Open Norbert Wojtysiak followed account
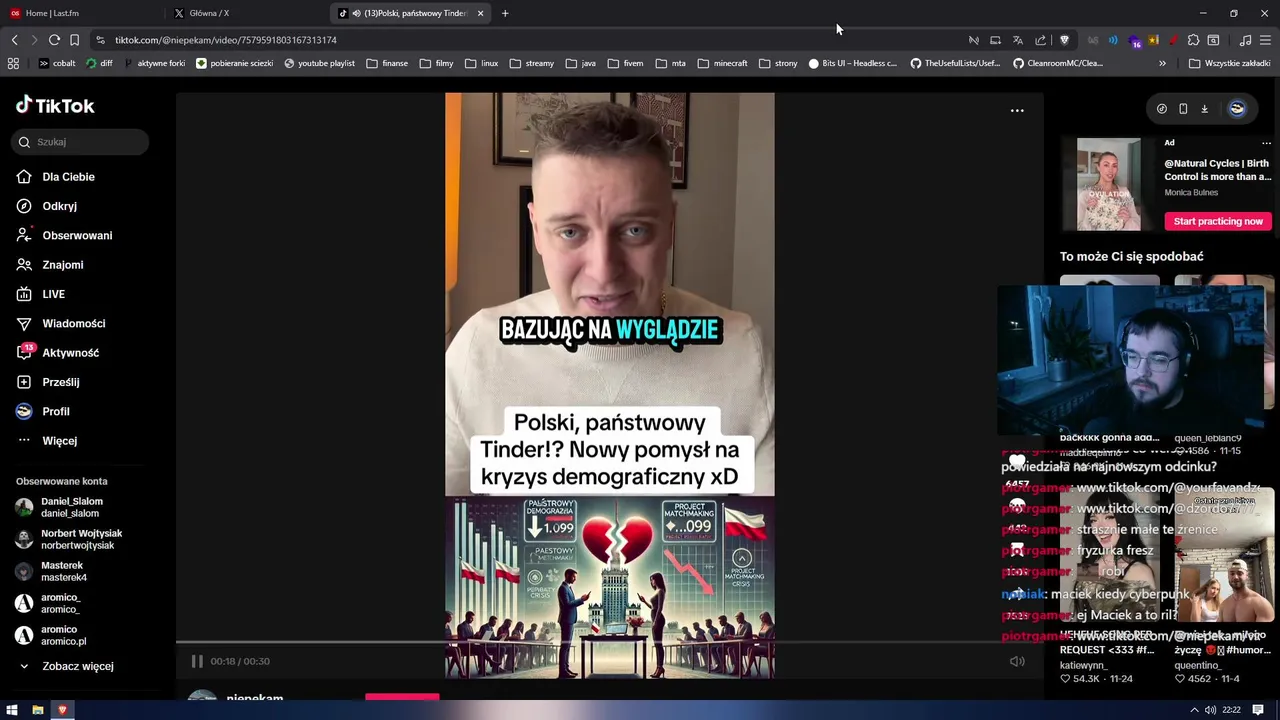Image resolution: width=1280 pixels, height=720 pixels. [x=72, y=539]
